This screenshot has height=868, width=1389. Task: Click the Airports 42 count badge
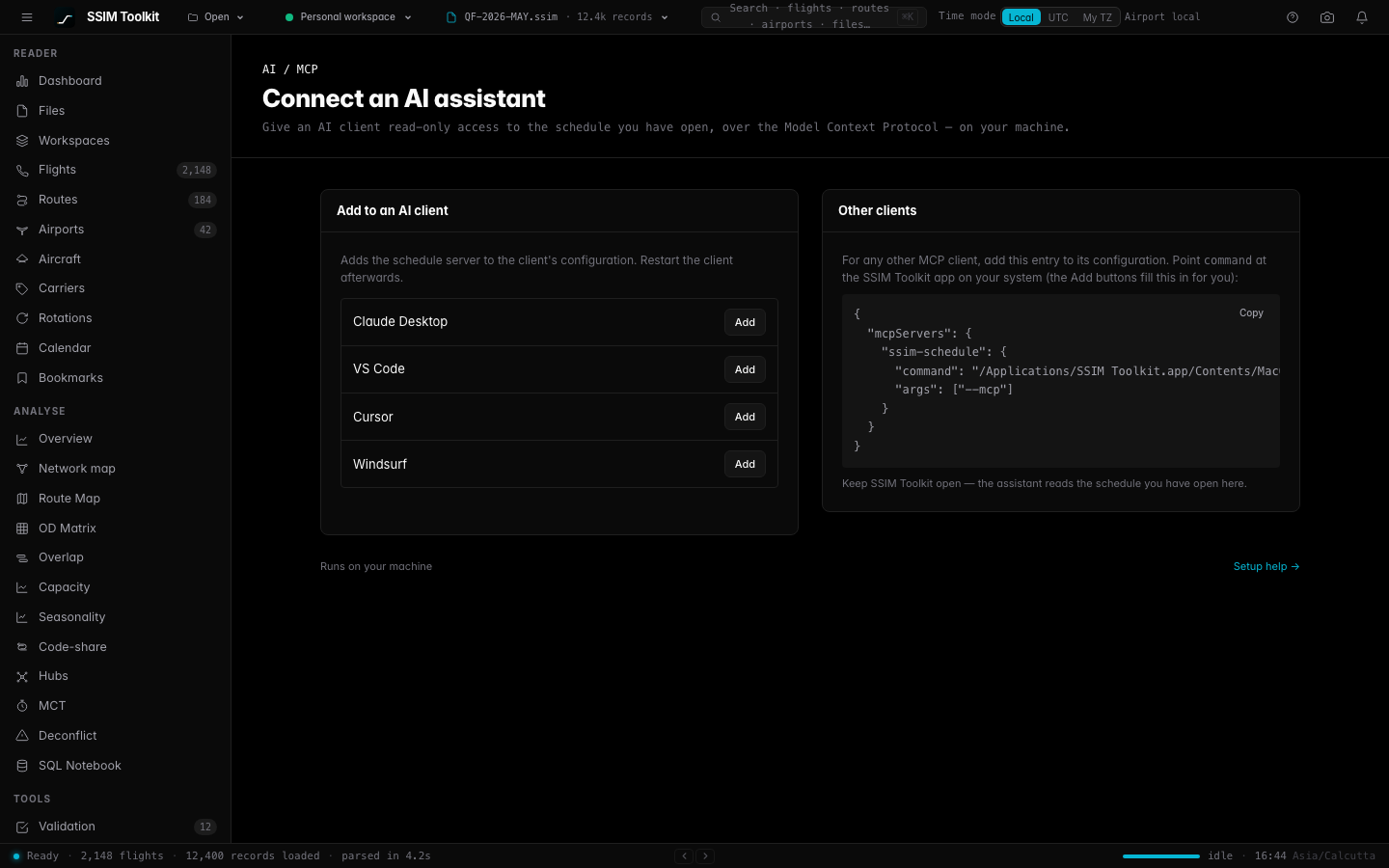[205, 230]
